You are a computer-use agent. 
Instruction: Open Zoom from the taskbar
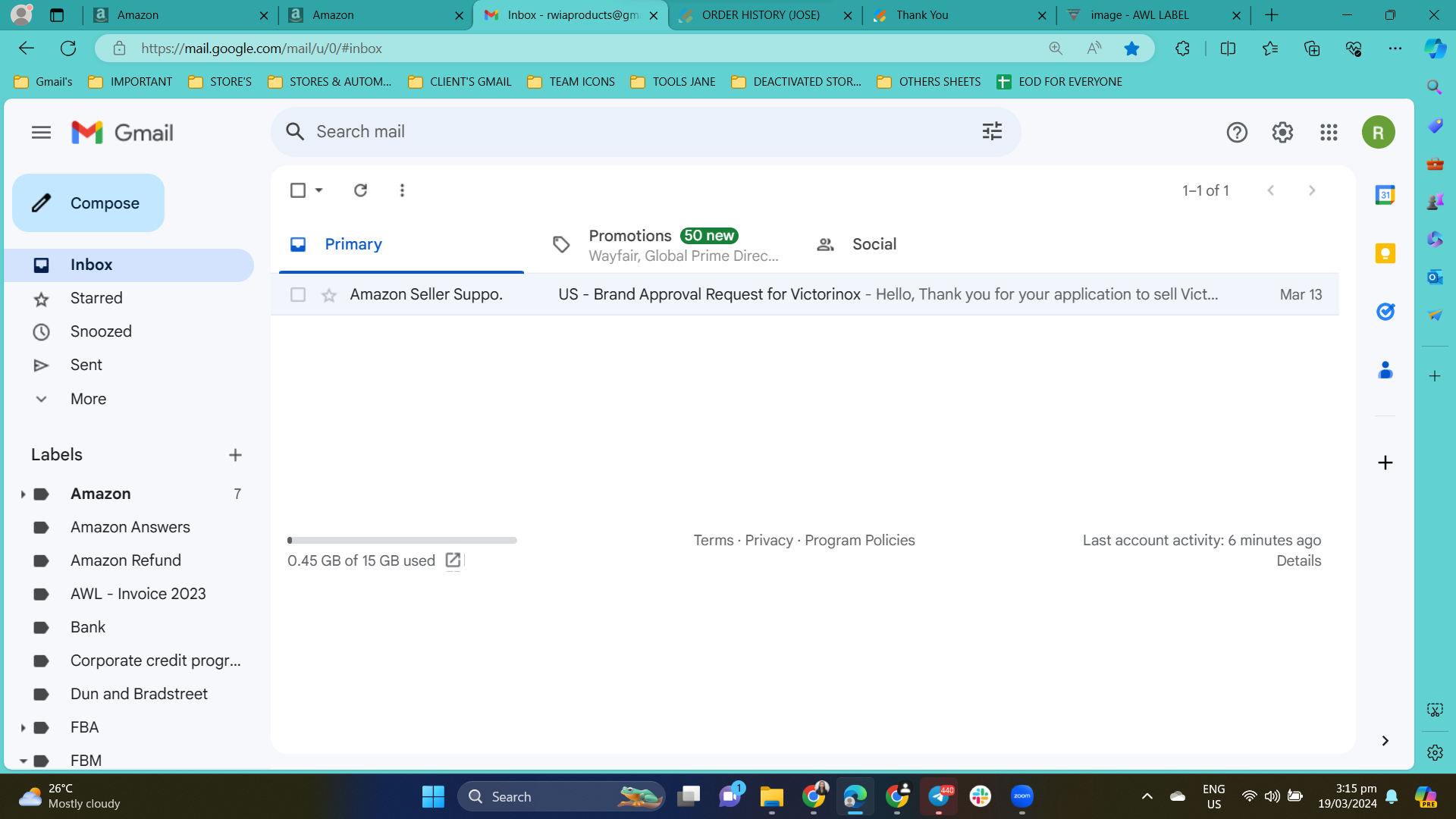pos(1022,796)
